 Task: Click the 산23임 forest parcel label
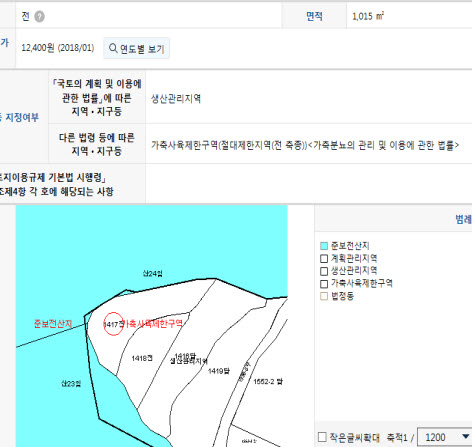(71, 384)
